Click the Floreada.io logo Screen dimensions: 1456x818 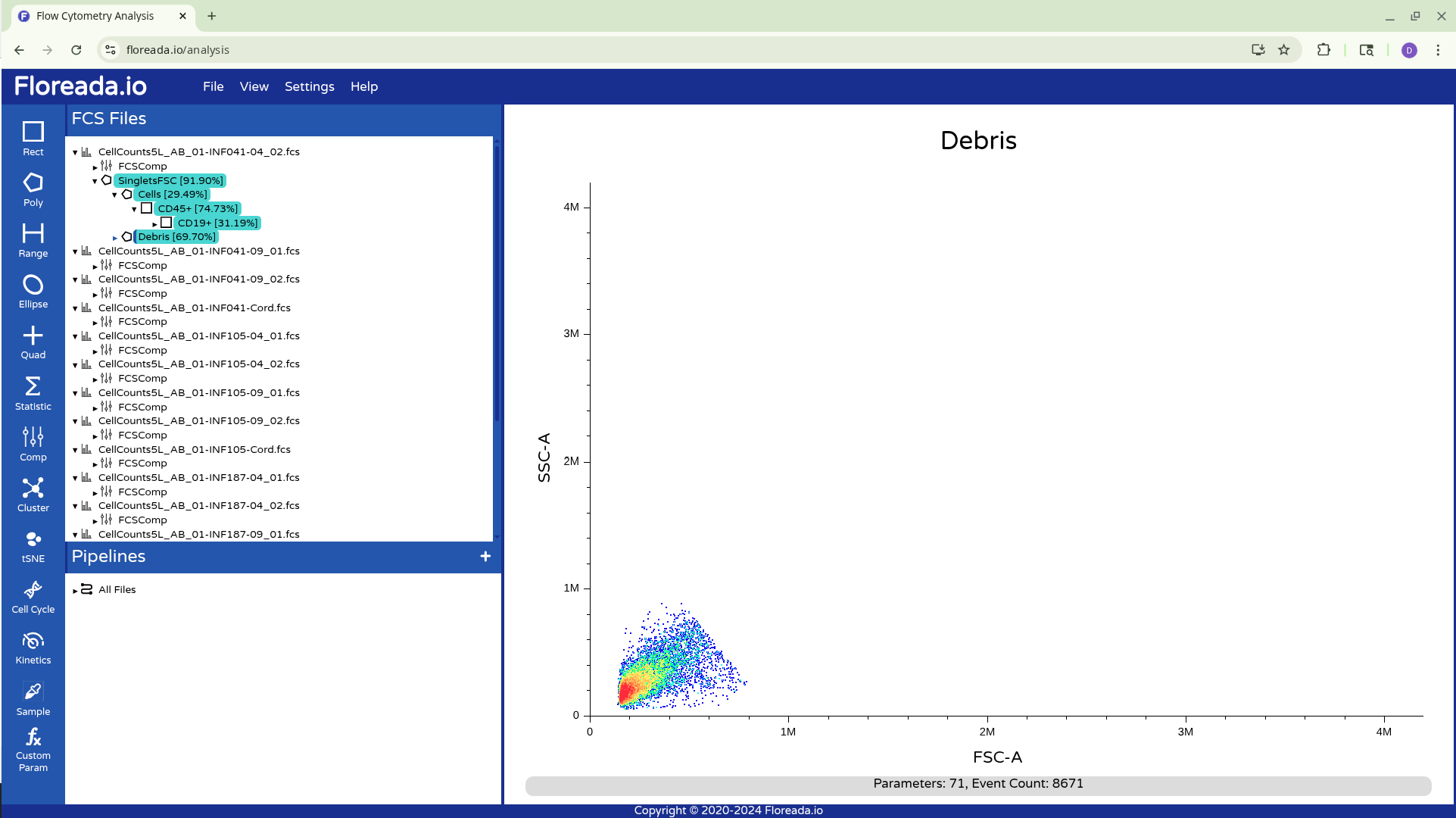pos(80,86)
